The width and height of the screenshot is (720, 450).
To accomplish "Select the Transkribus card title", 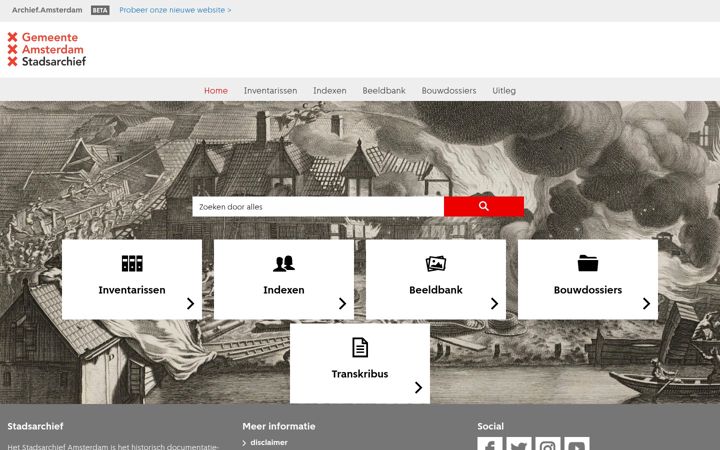I will point(360,374).
